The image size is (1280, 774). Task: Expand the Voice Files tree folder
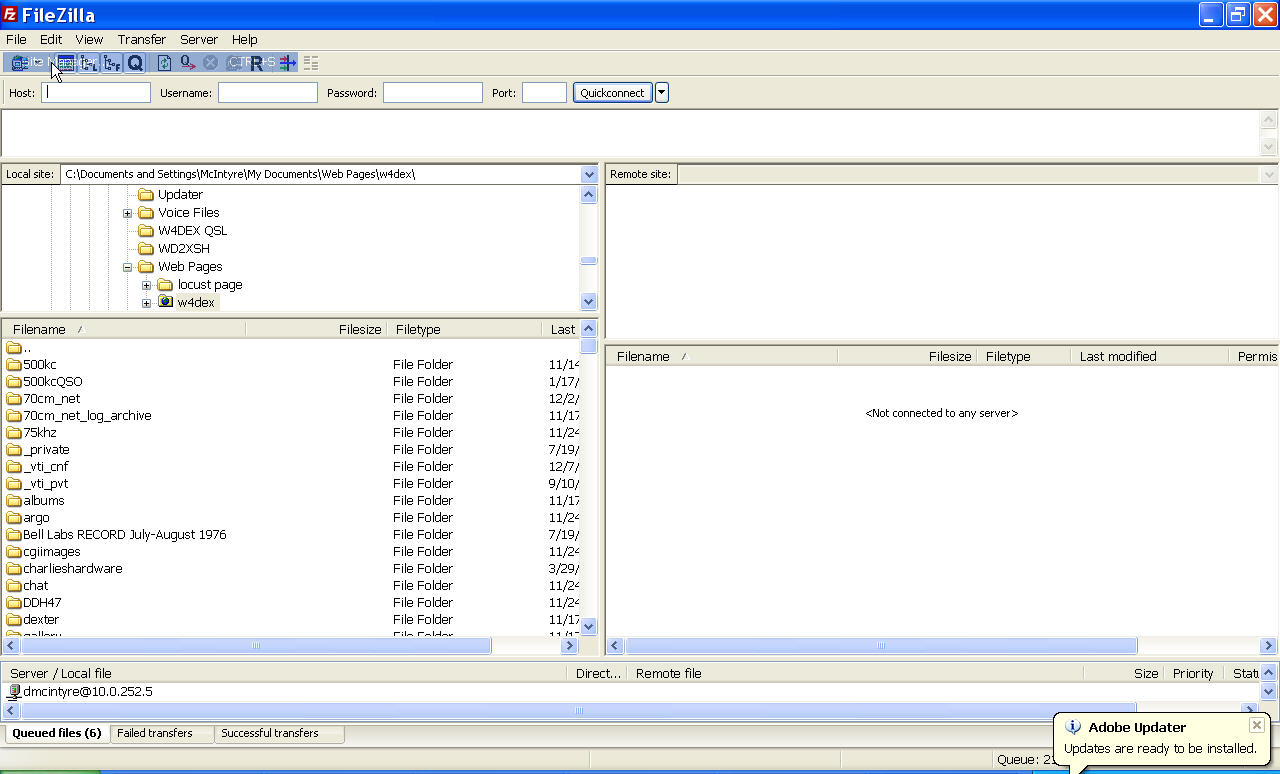click(x=128, y=213)
